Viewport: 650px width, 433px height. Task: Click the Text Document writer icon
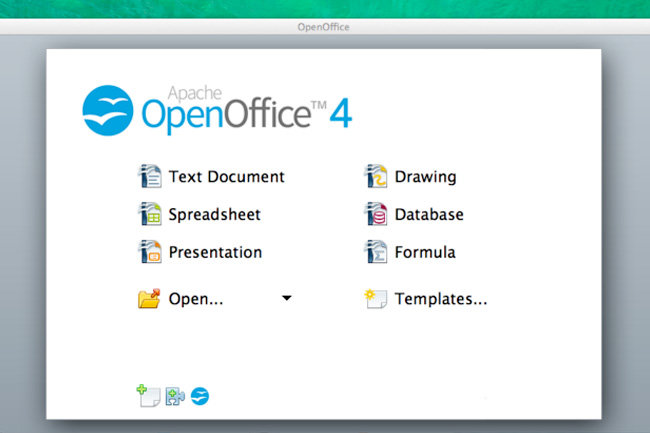click(149, 177)
